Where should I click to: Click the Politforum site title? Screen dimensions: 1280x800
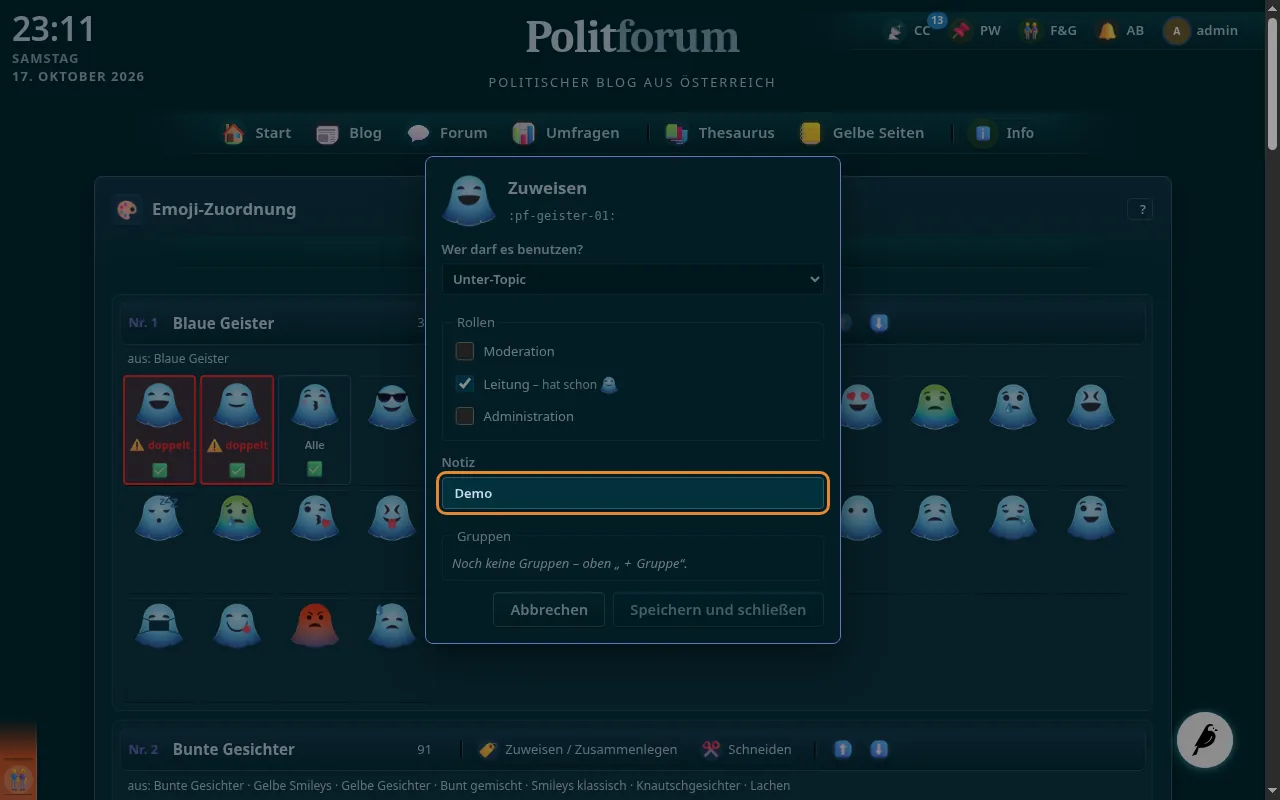[x=633, y=38]
